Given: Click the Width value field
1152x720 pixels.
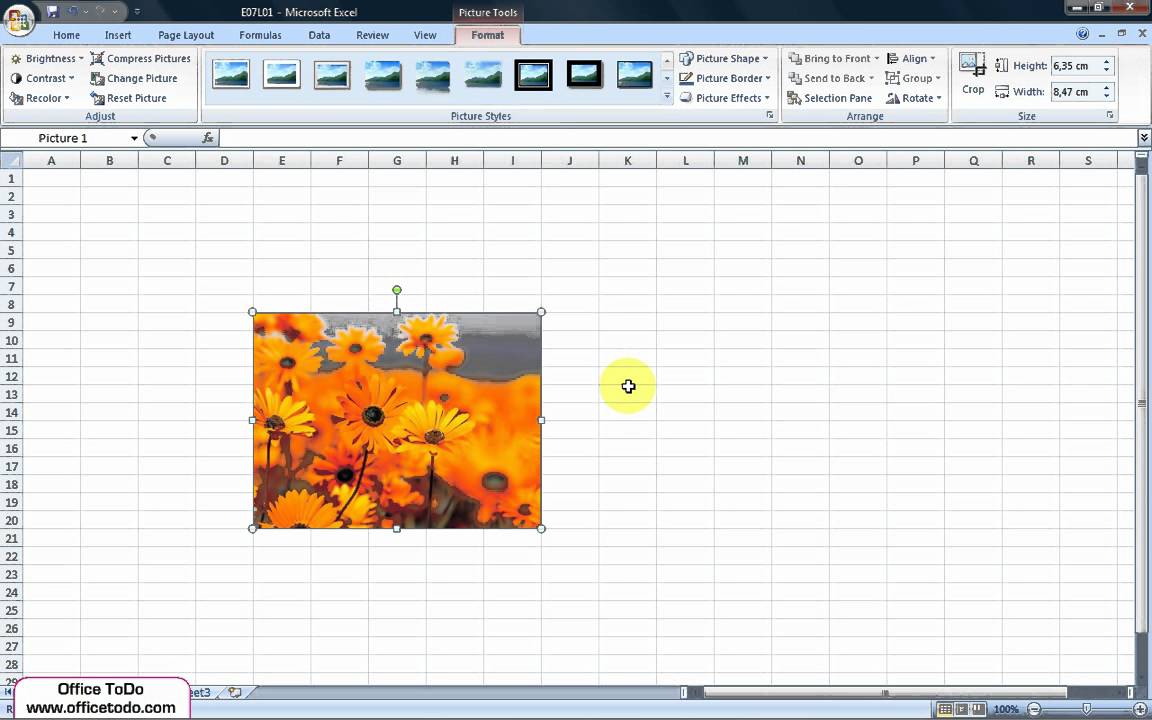Looking at the screenshot, I should coord(1075,92).
